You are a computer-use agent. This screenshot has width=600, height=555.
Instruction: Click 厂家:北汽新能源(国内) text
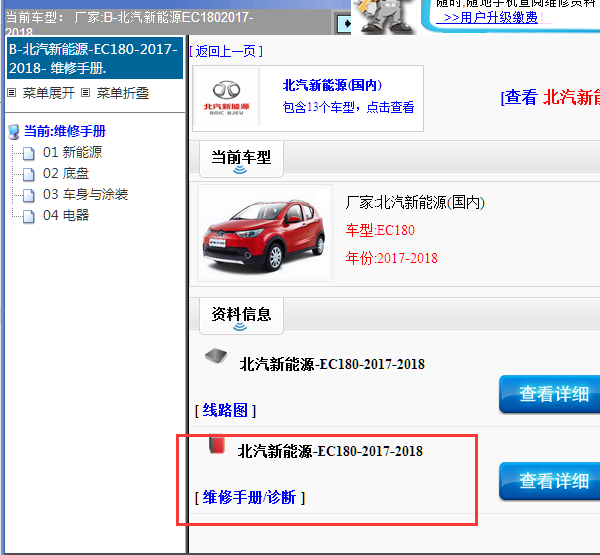coord(415,202)
